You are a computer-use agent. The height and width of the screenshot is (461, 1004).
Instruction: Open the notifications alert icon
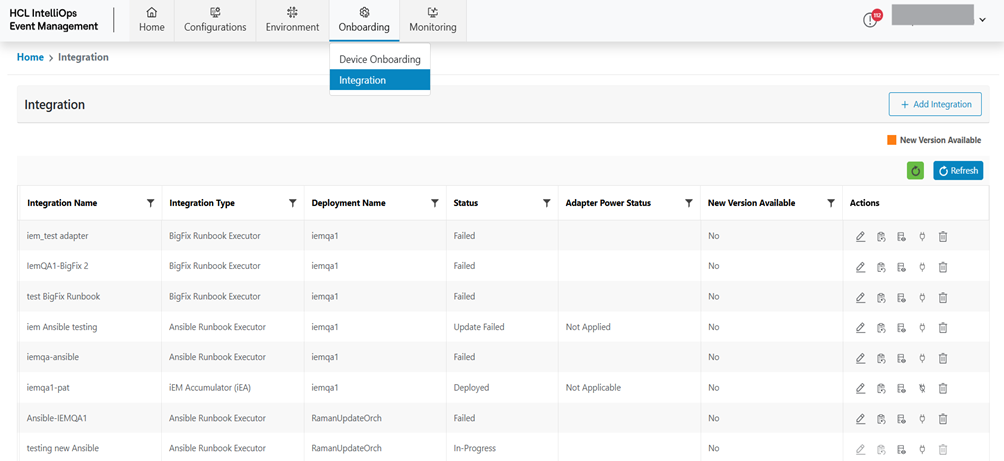(x=871, y=20)
